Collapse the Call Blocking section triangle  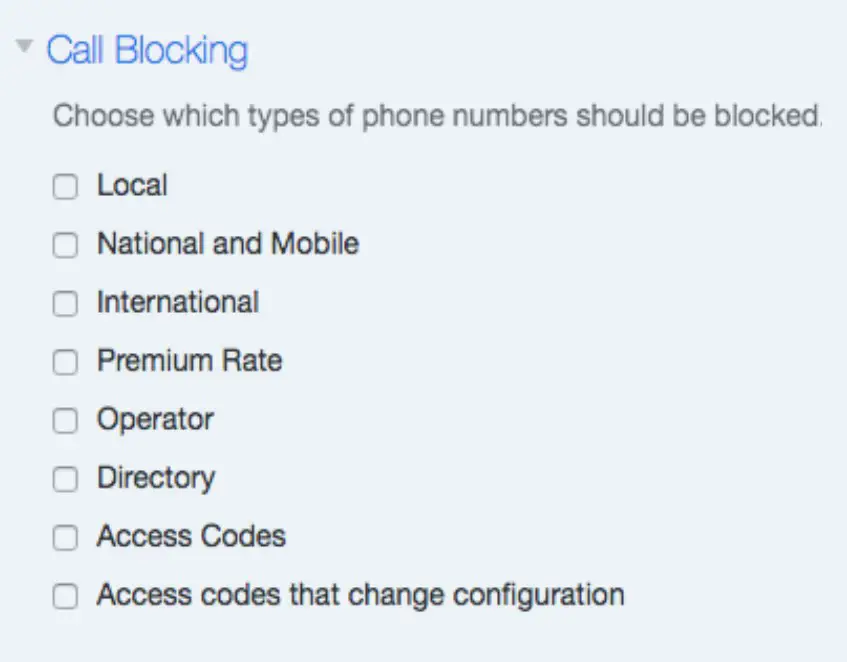tap(25, 46)
